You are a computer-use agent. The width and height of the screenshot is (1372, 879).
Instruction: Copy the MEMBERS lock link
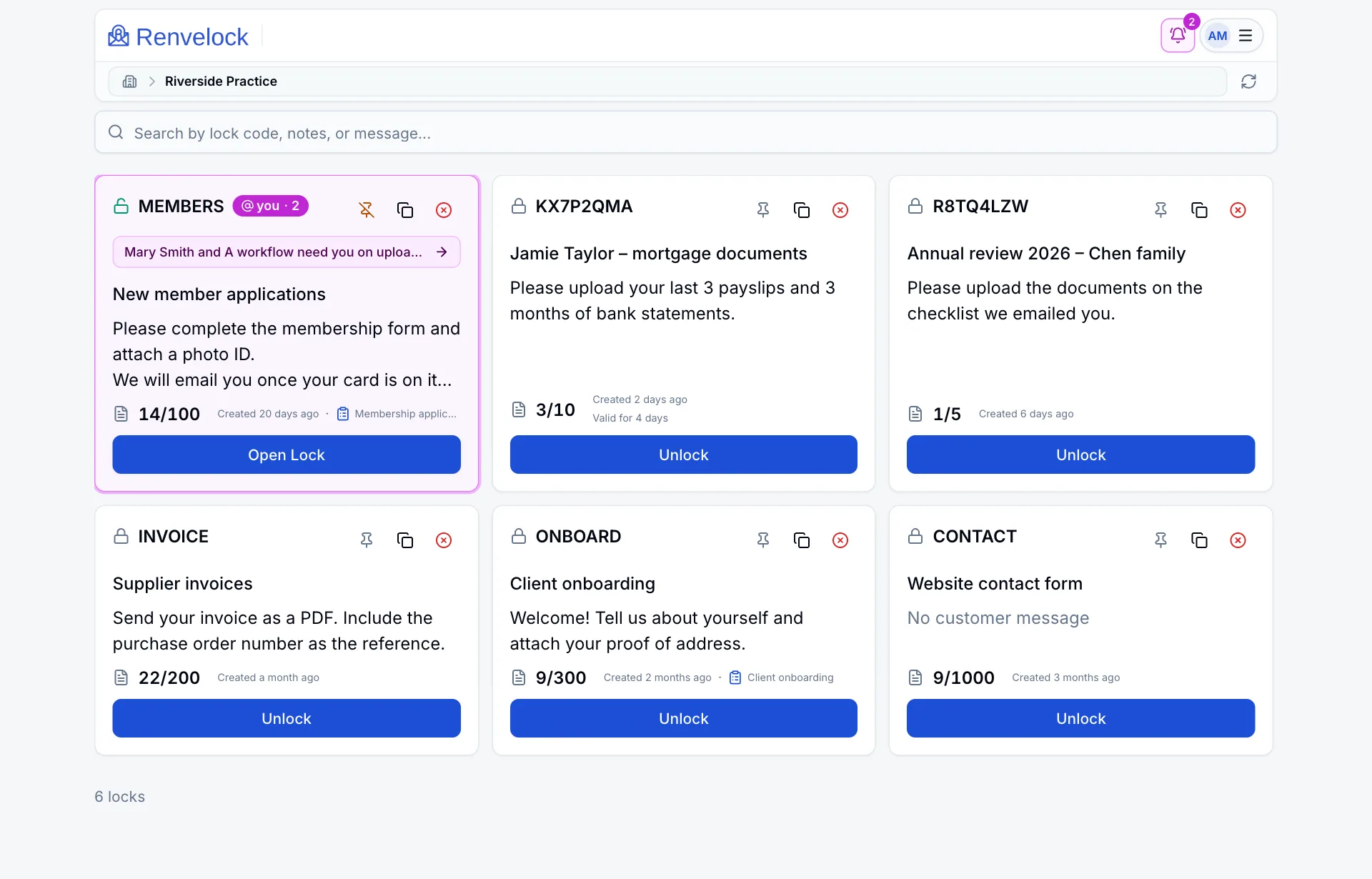(x=405, y=210)
